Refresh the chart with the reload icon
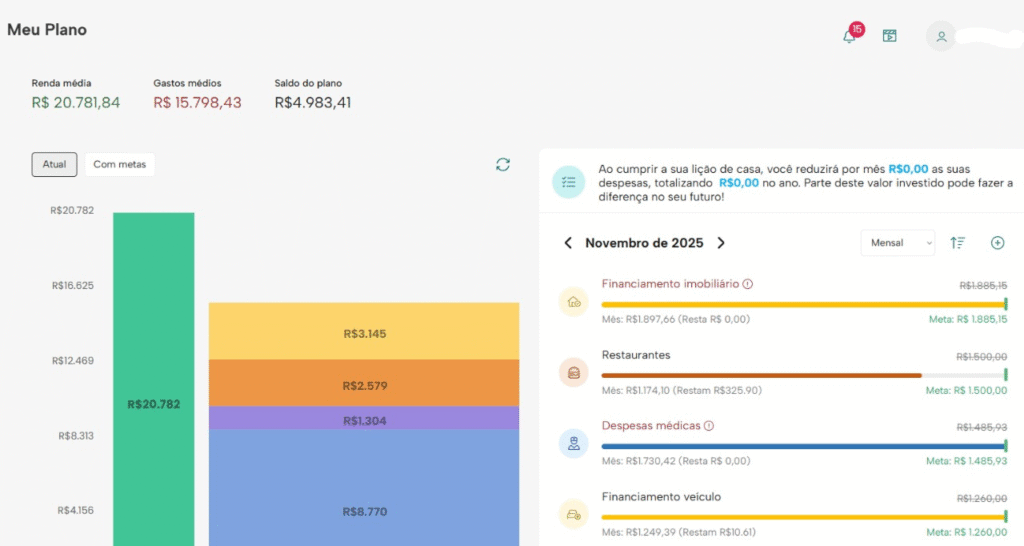 pos(503,164)
